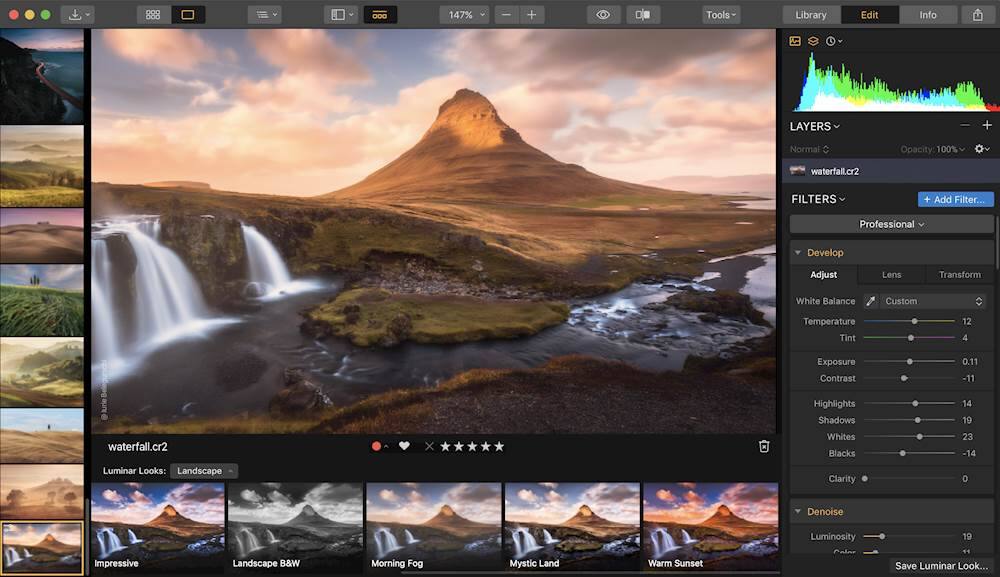Click the Exposure slider handle
Image resolution: width=1000 pixels, height=577 pixels.
[x=909, y=362]
